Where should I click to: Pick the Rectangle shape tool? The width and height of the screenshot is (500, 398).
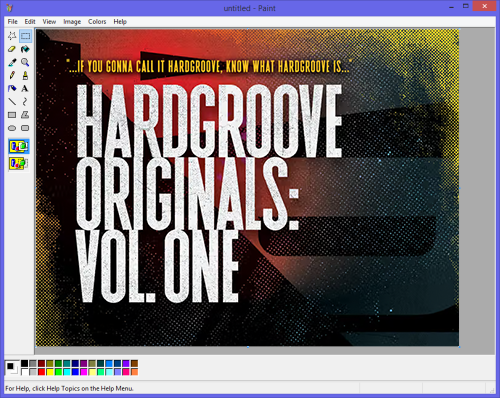[12, 115]
